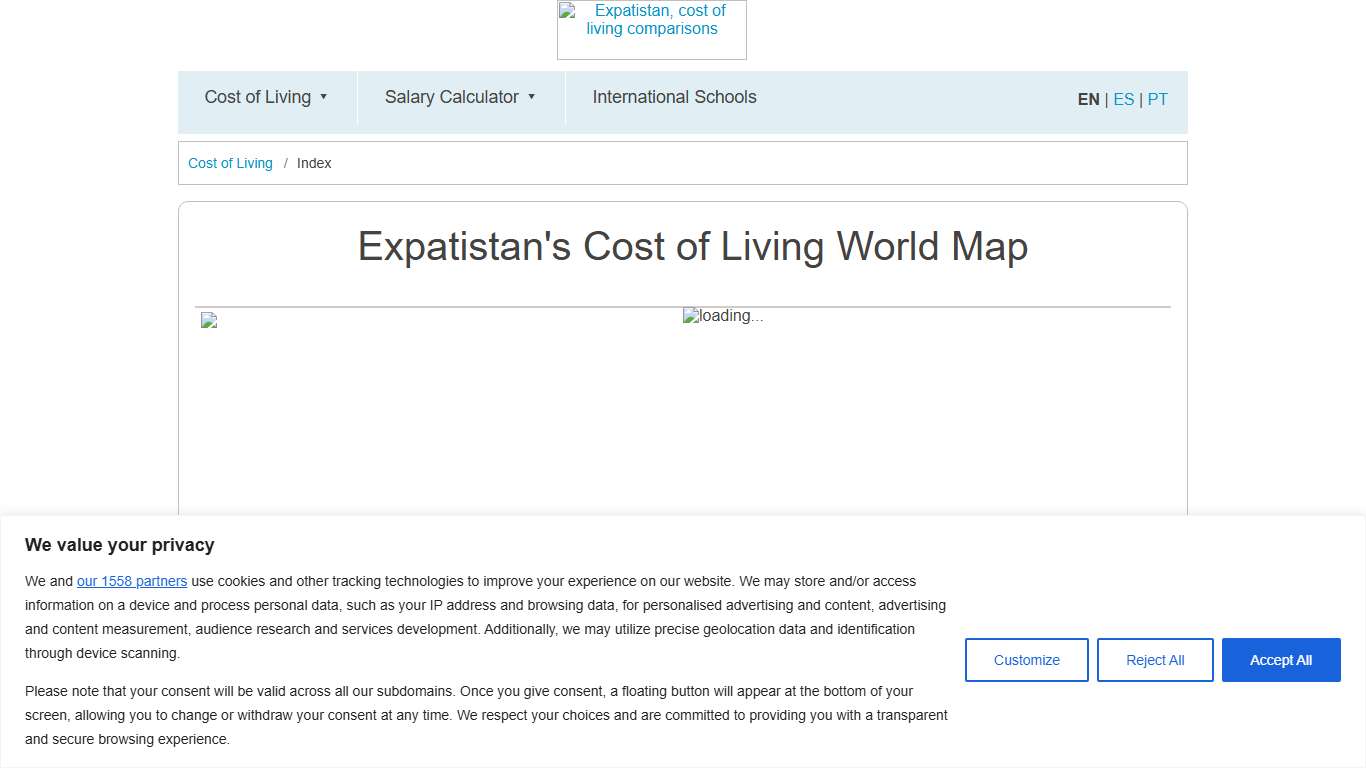The image size is (1366, 768).
Task: Click the broken image placeholder on the left
Action: 208,320
